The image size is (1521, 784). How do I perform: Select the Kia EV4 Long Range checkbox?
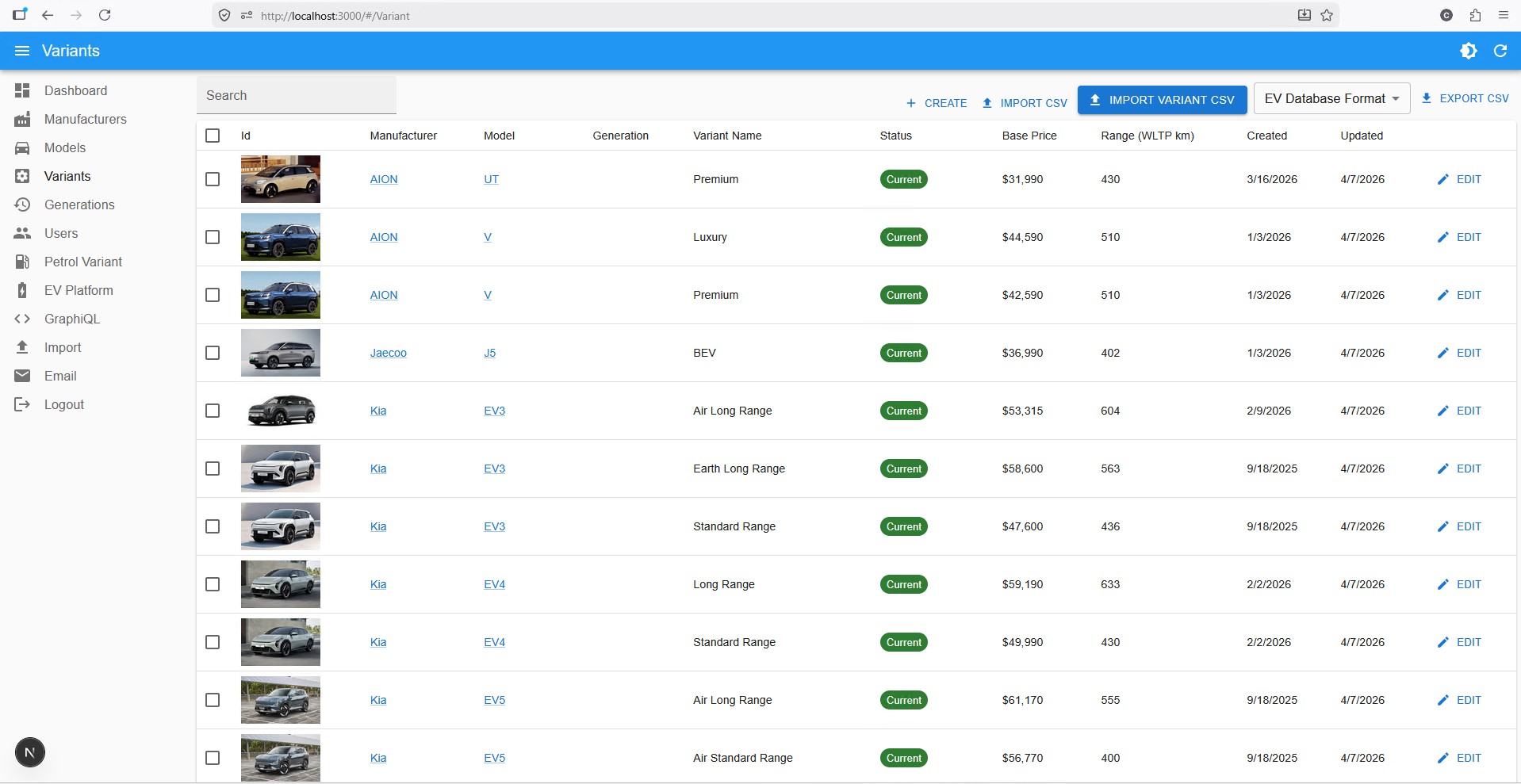[x=213, y=584]
